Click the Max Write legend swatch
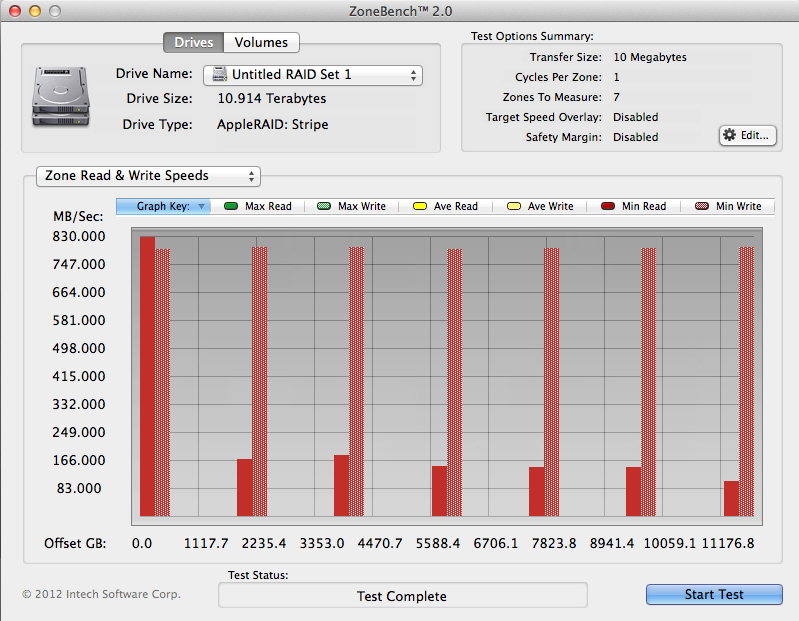The height and width of the screenshot is (621, 799). [x=323, y=206]
